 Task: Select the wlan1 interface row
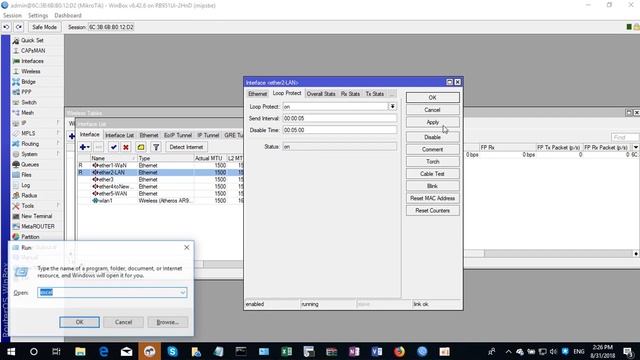(160, 201)
